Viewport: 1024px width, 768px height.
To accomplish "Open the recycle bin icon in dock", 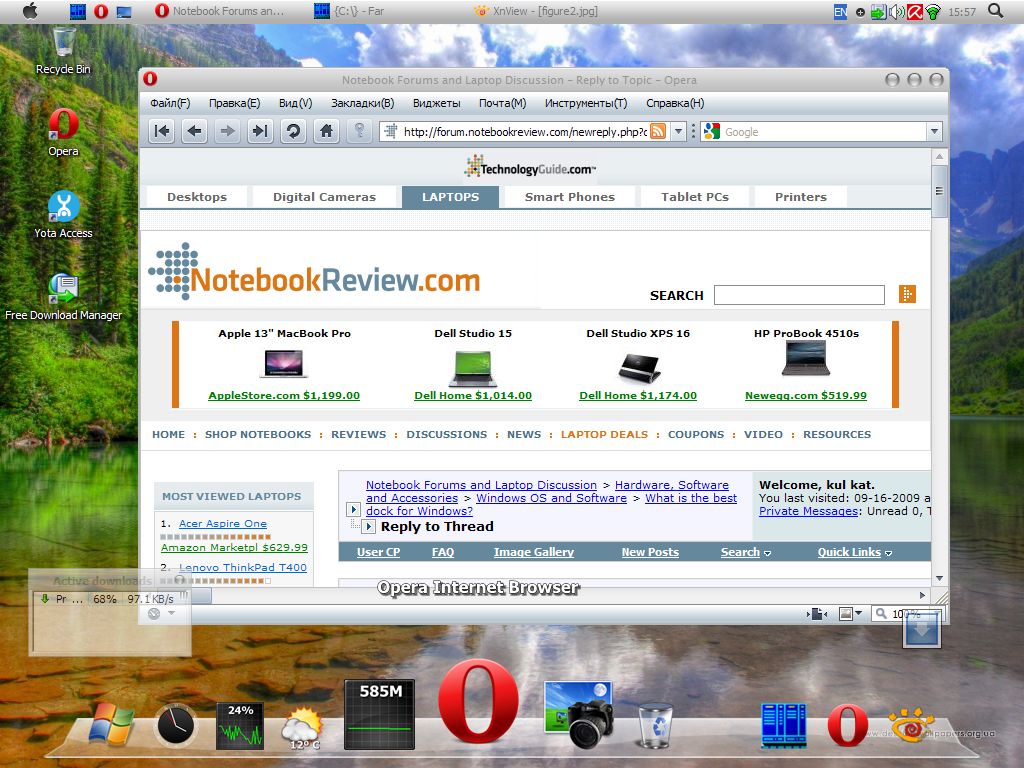I will coord(655,725).
